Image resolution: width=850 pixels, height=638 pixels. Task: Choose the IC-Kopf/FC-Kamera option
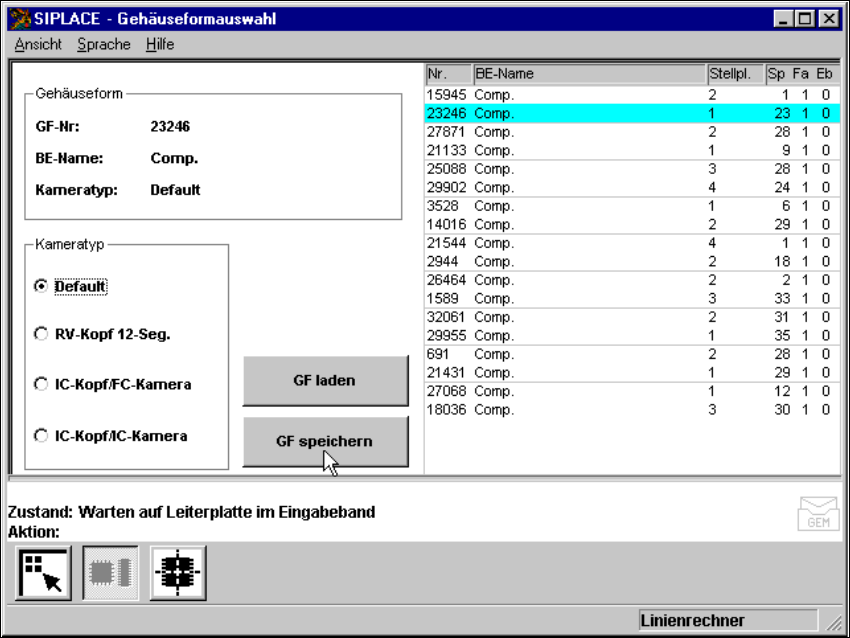click(41, 384)
